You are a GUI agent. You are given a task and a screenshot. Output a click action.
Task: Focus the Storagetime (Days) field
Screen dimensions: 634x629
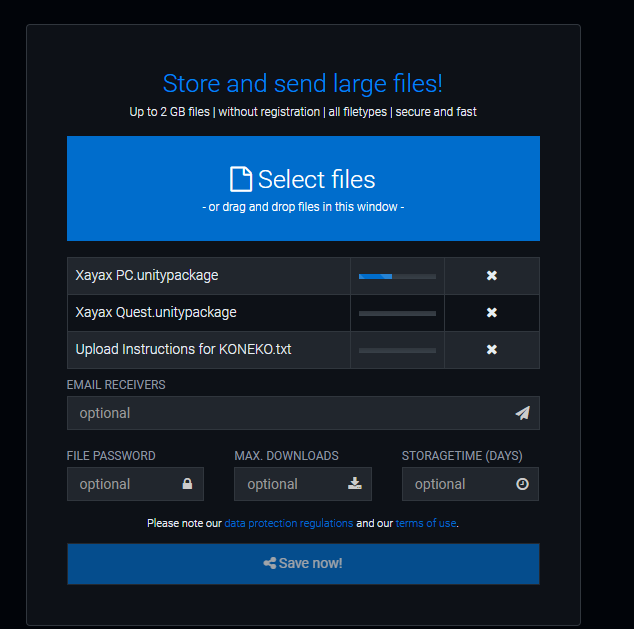click(x=470, y=484)
